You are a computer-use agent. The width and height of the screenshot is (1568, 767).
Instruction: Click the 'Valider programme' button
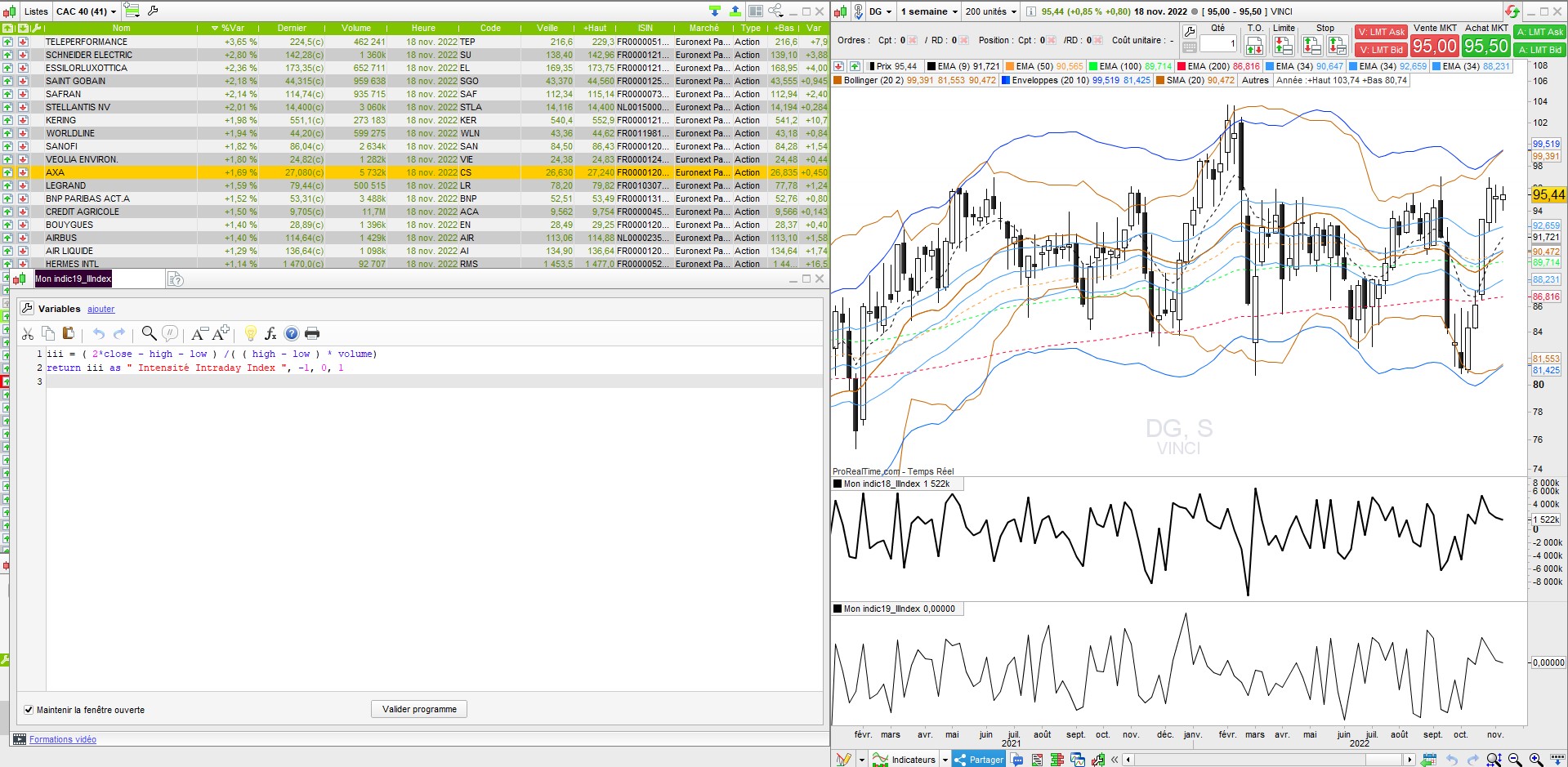pyautogui.click(x=419, y=709)
